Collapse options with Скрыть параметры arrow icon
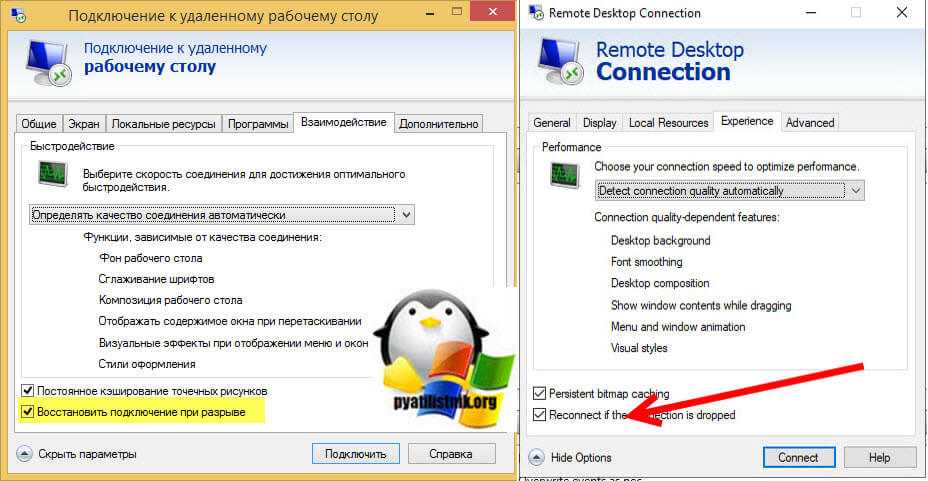 coord(24,453)
